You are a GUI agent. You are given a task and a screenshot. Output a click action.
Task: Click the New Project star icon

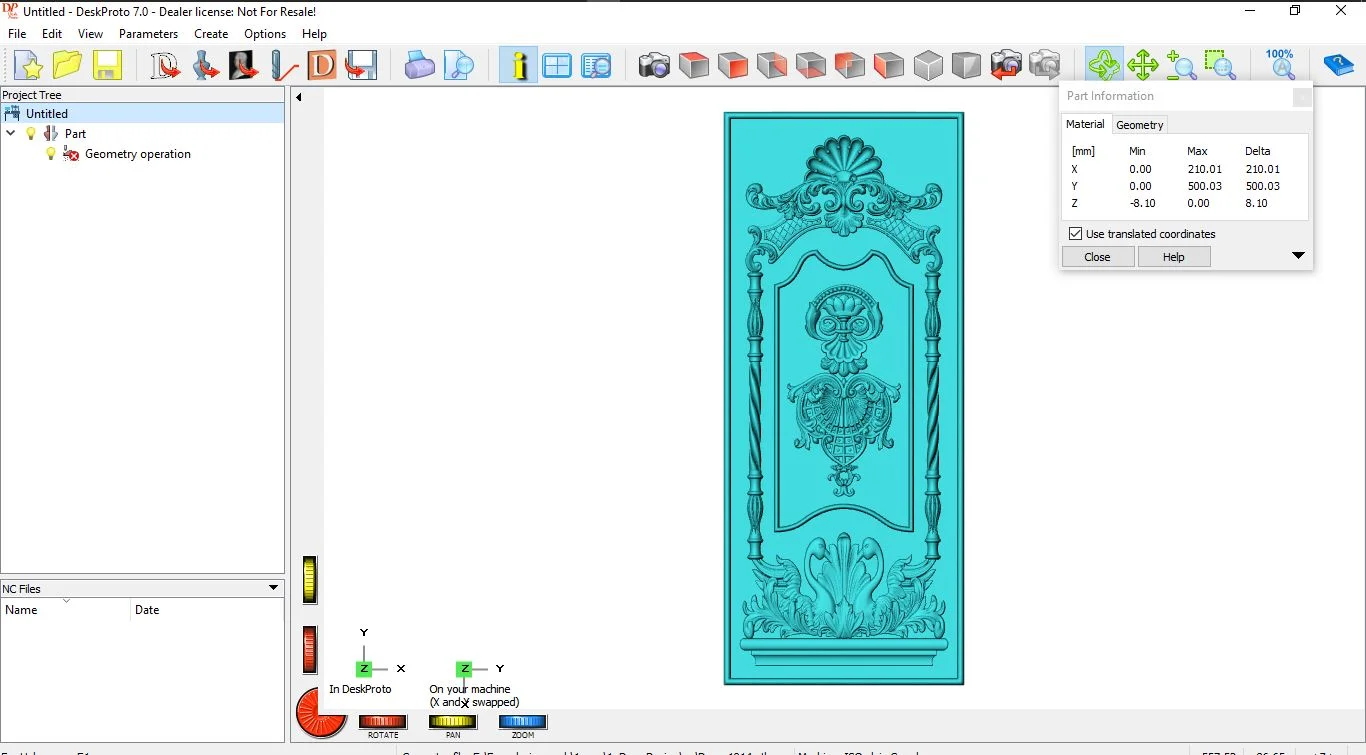[28, 66]
